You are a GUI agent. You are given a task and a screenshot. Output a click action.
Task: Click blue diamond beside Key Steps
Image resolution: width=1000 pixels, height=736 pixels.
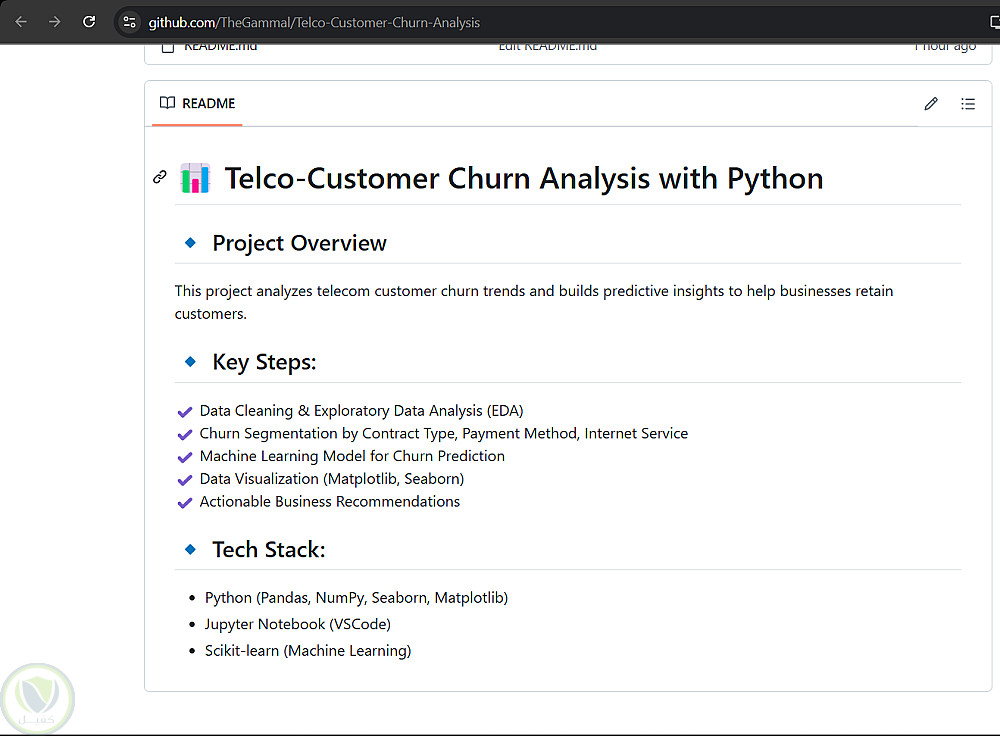(x=190, y=362)
